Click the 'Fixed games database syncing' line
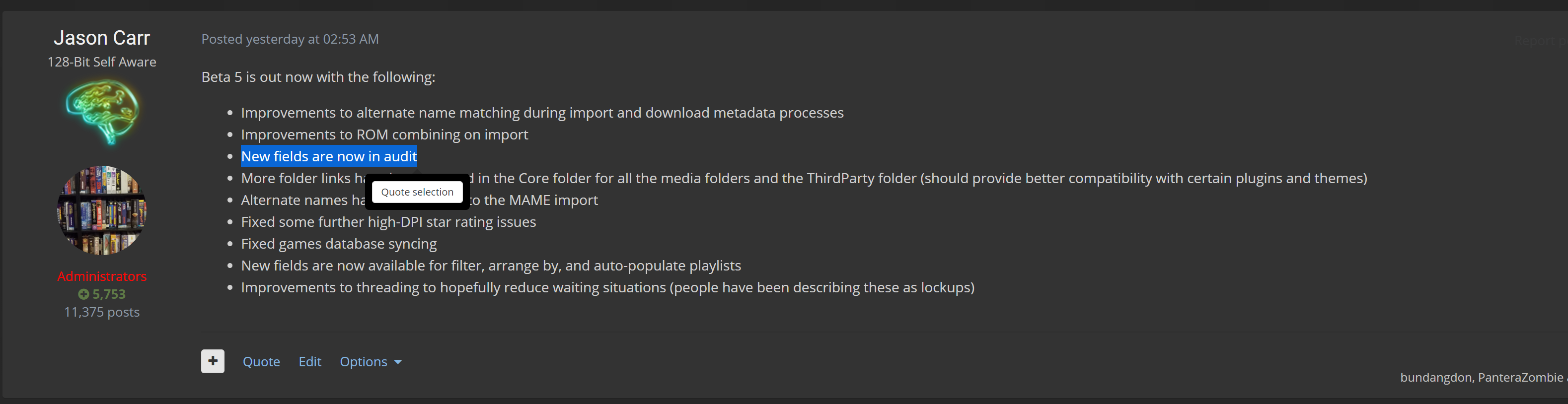This screenshot has width=1568, height=404. tap(338, 244)
